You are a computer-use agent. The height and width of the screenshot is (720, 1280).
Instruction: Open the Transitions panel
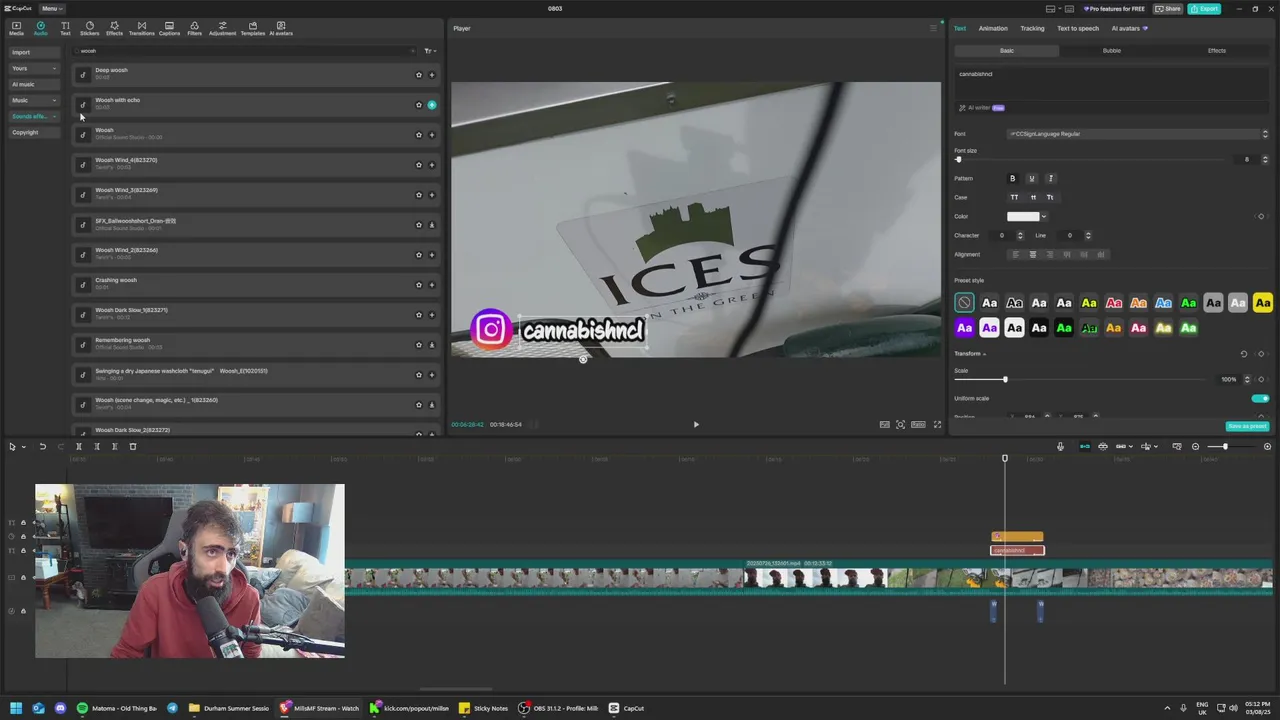tap(141, 28)
